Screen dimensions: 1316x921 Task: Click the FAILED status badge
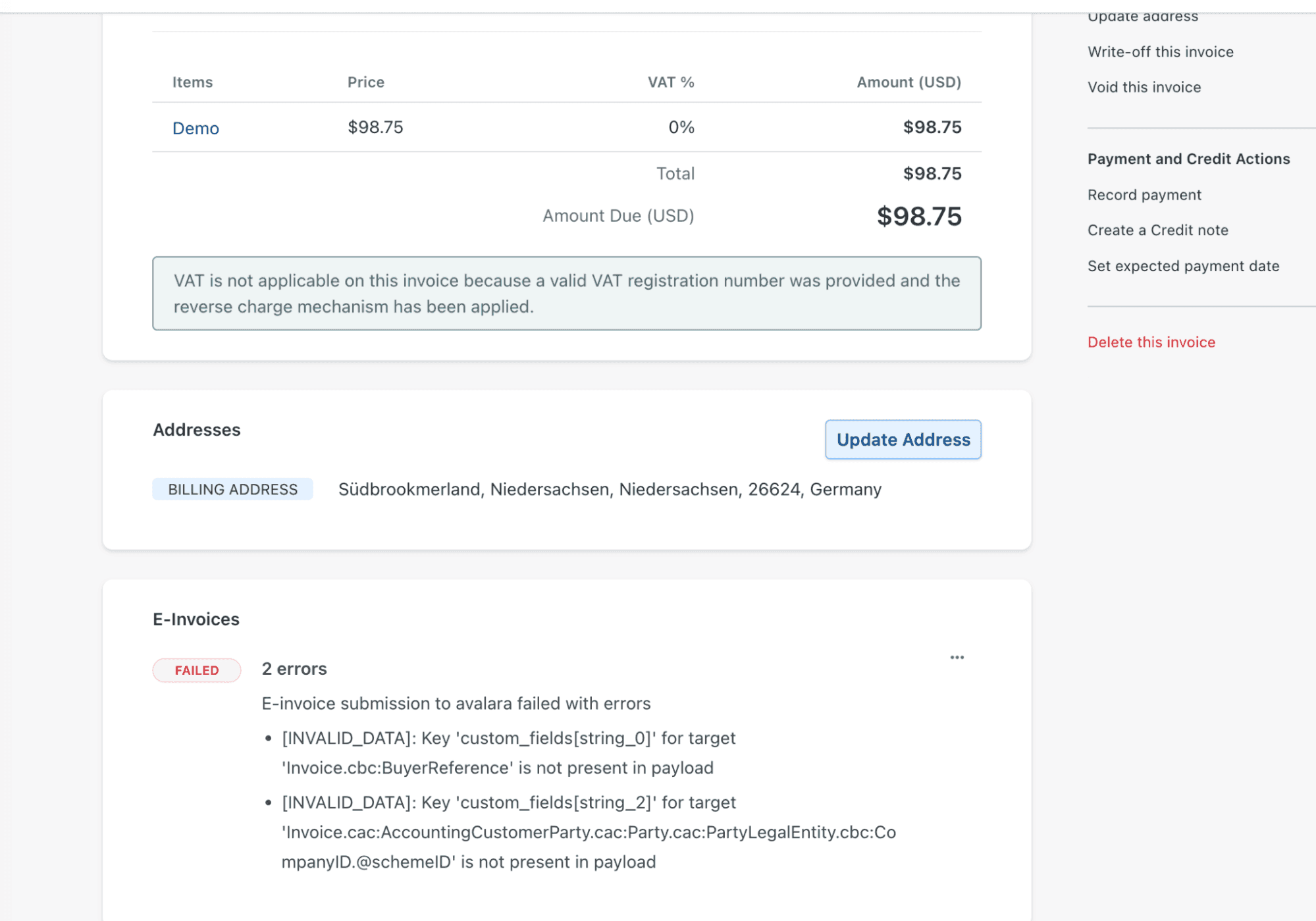click(x=197, y=670)
